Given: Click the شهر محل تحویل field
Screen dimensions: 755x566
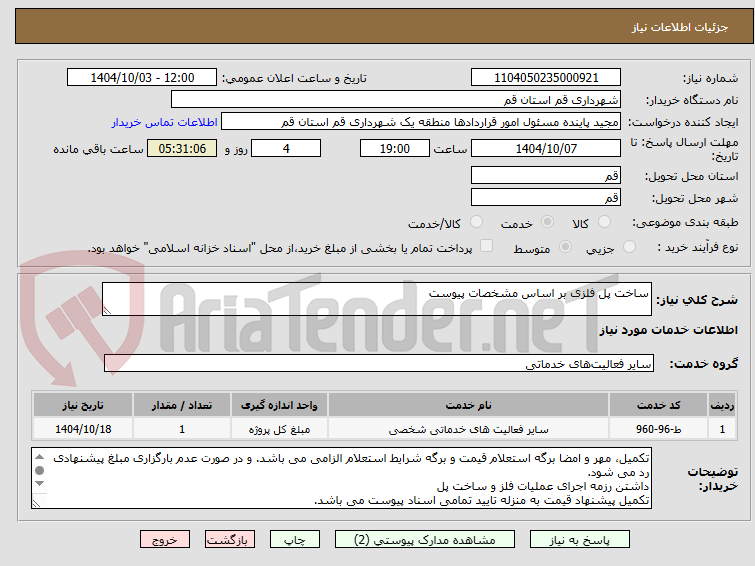Looking at the screenshot, I should [546, 197].
